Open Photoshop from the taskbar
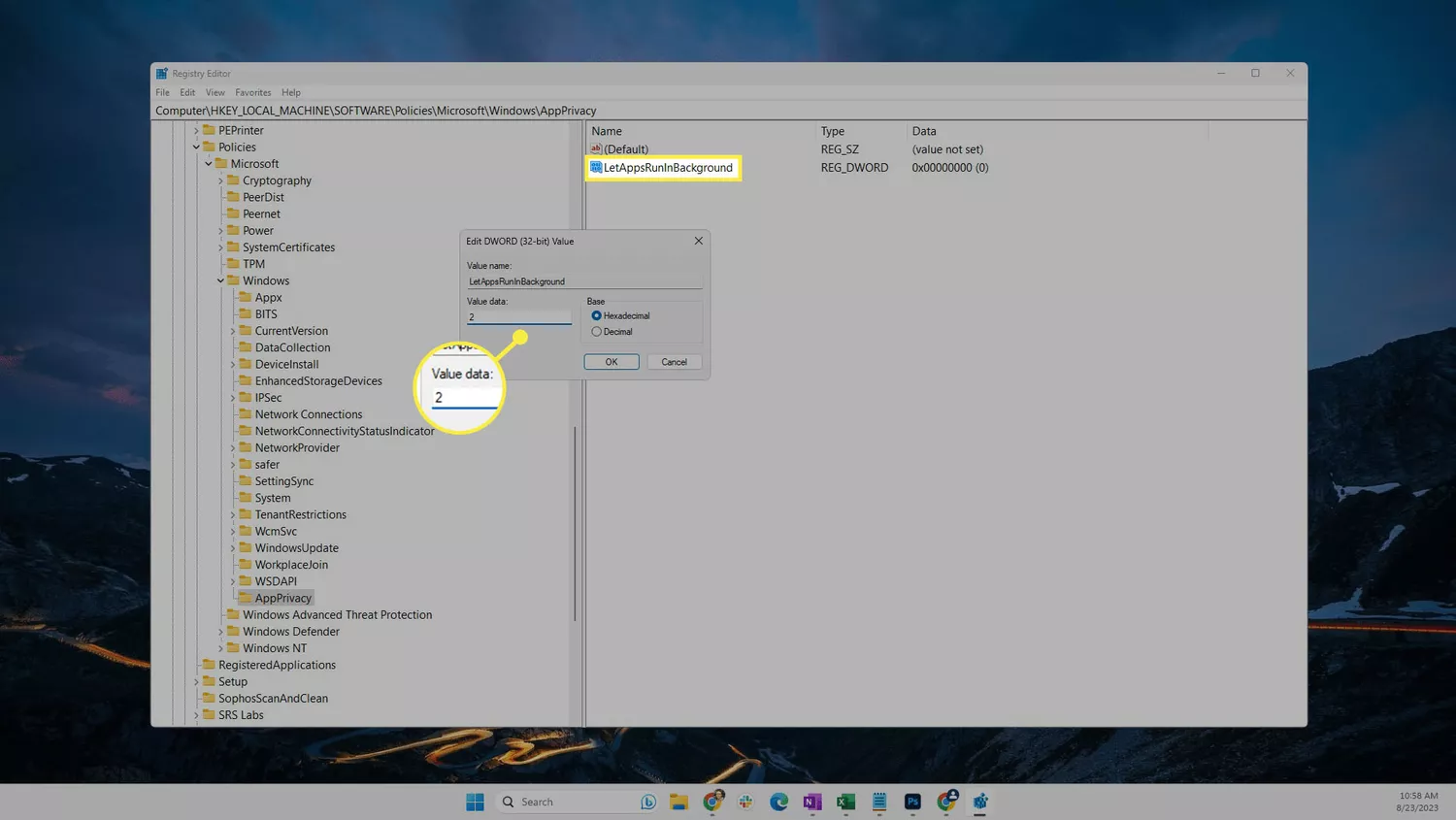 pos(912,802)
